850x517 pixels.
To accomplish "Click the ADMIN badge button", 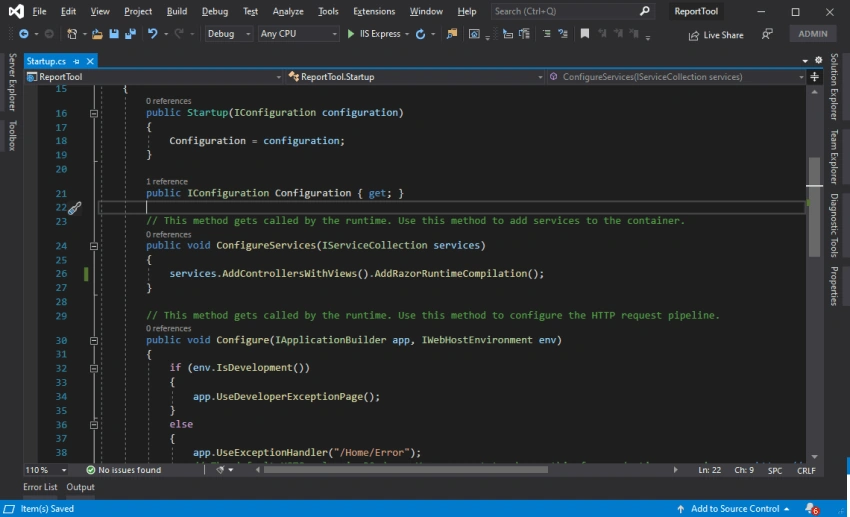I will [813, 34].
